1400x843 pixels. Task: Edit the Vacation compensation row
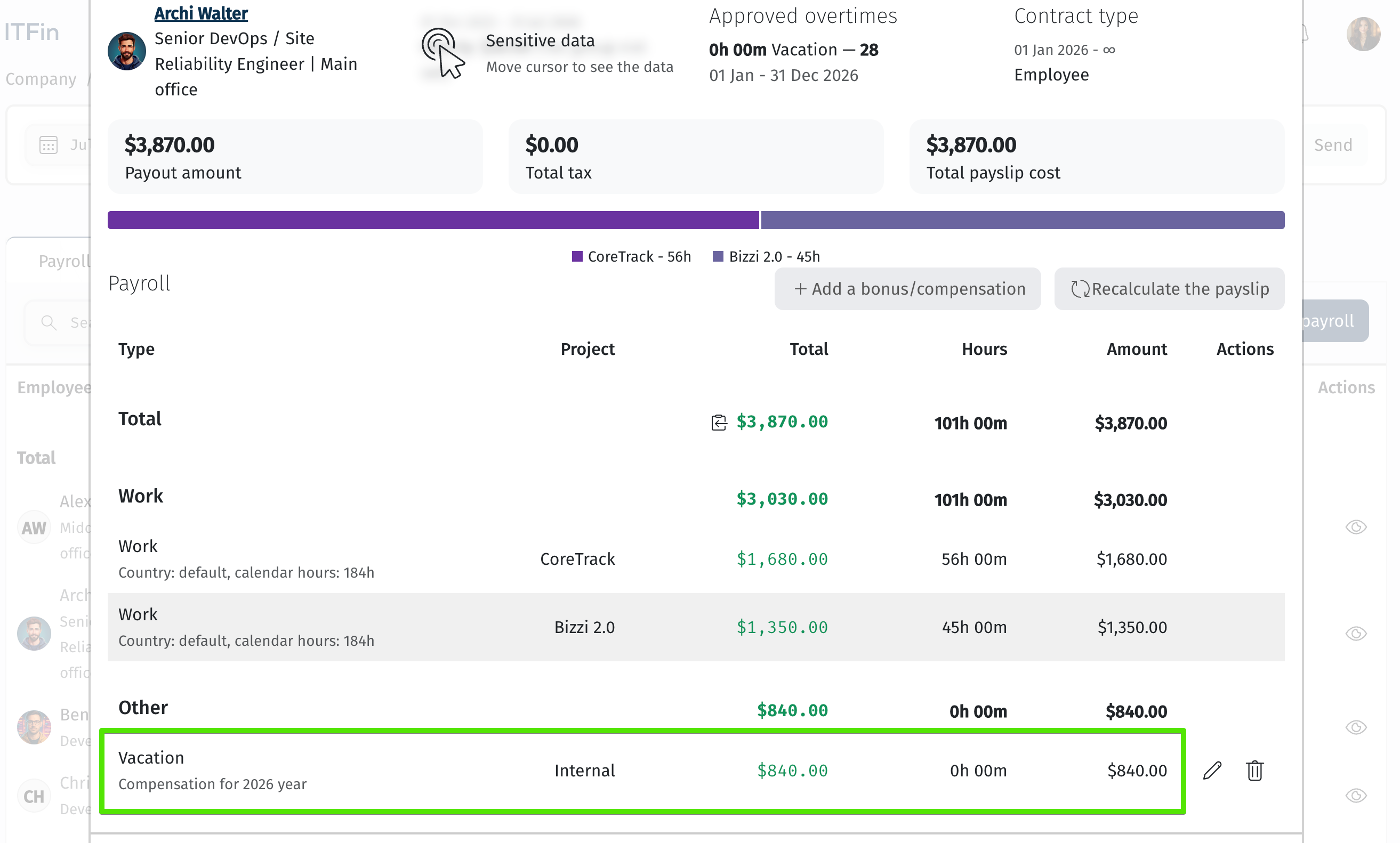click(1212, 771)
